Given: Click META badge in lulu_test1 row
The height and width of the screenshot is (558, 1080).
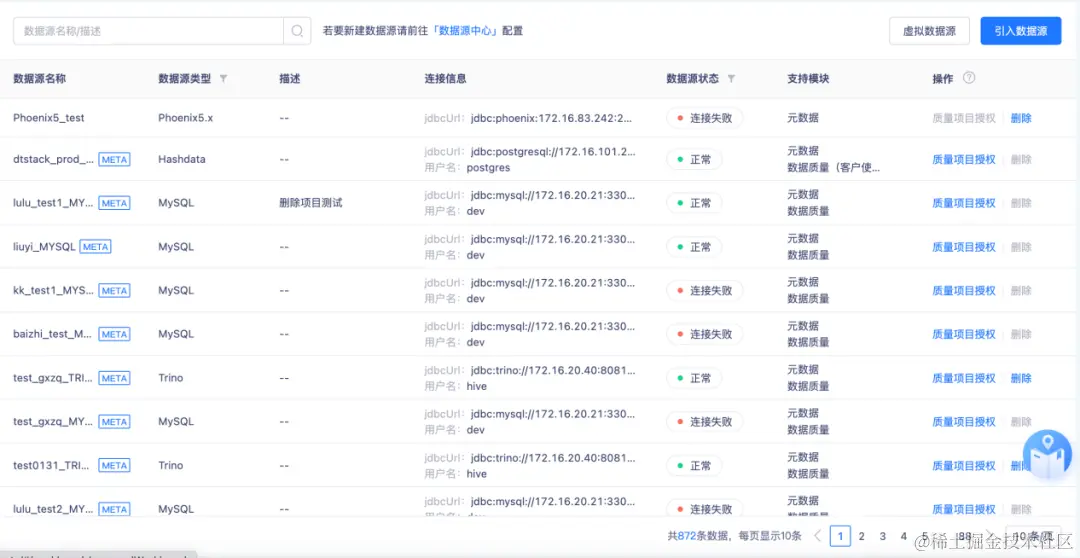Looking at the screenshot, I should click(x=114, y=203).
